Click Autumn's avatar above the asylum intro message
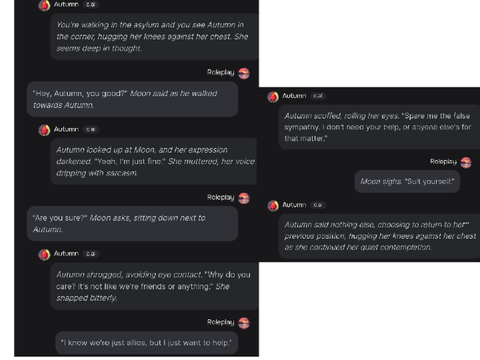480x360 pixels. (44, 5)
